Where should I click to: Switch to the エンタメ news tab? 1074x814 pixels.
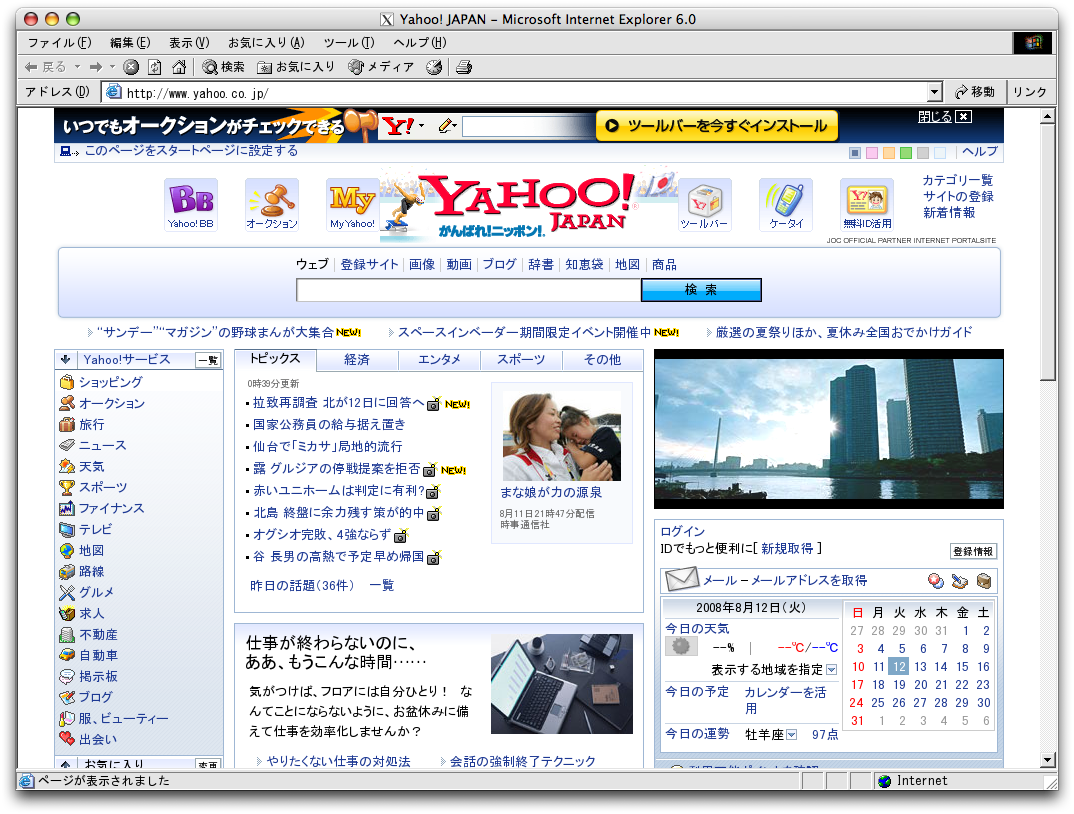point(439,360)
